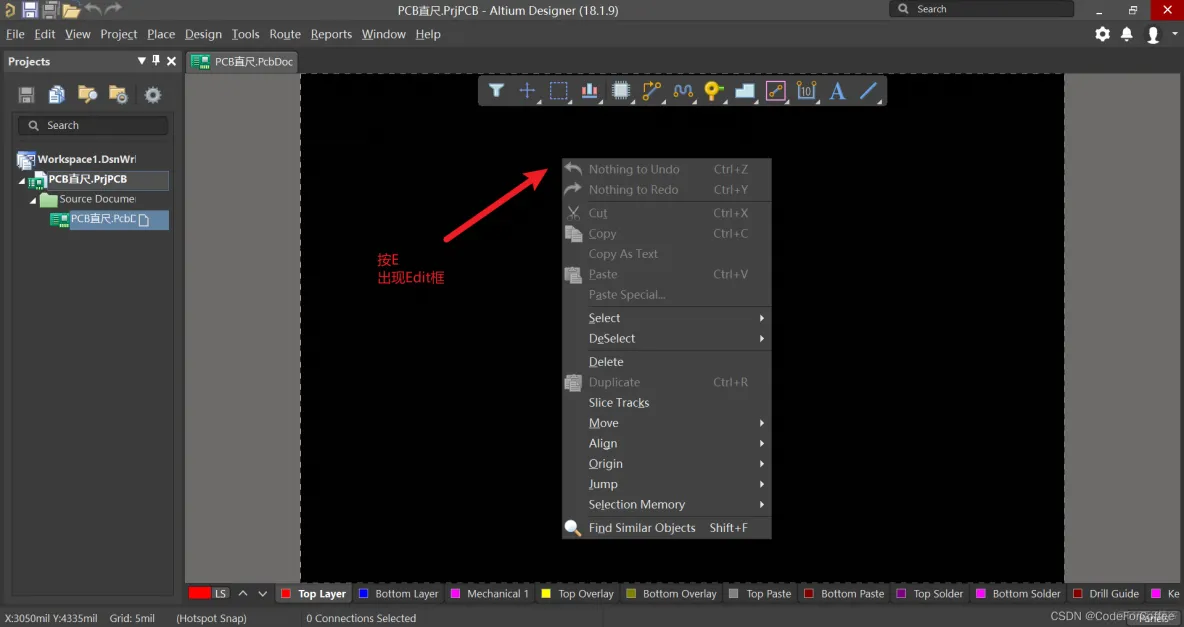
Task: Click the project folder options icon
Action: click(x=119, y=94)
